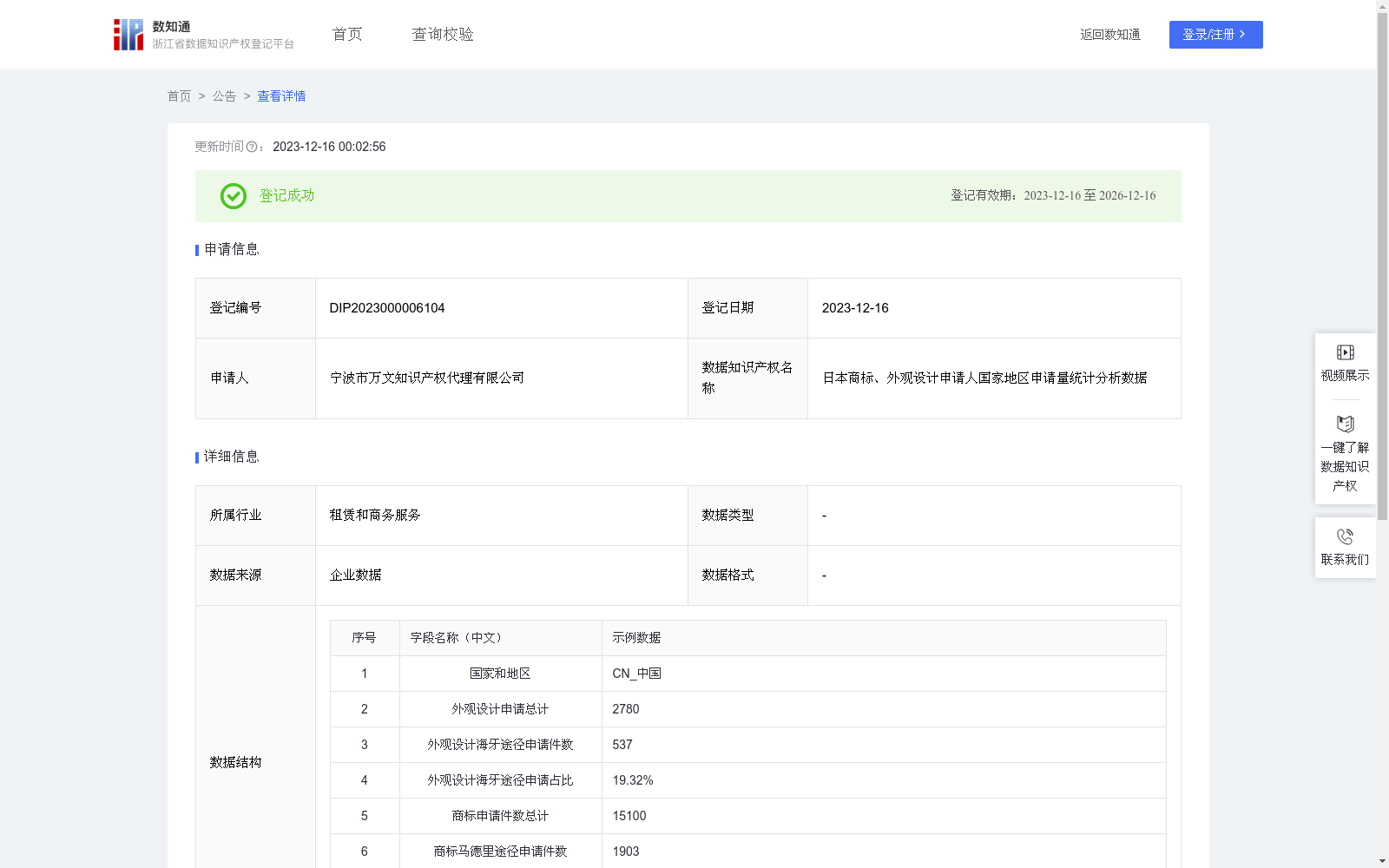Click the 登记编号 label cell
The width and height of the screenshot is (1389, 868).
click(255, 308)
